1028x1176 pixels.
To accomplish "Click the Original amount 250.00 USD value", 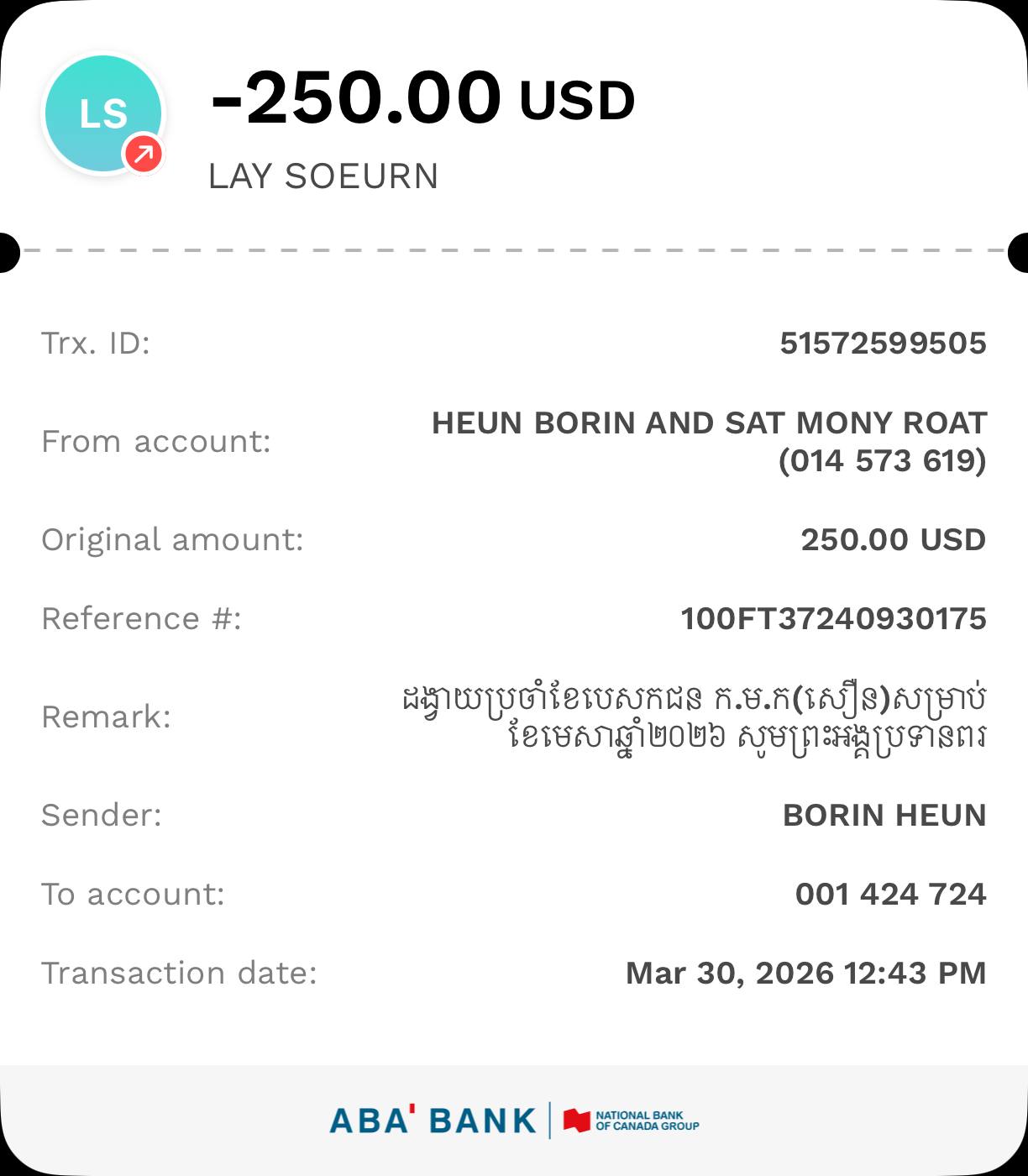I will click(893, 539).
